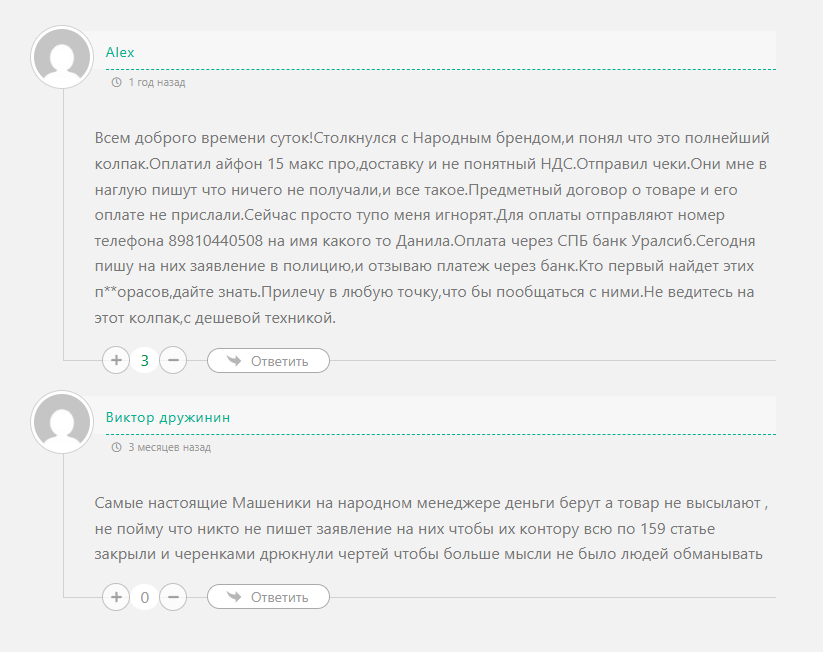Click the vote count showing 0
The image size is (823, 652).
pyautogui.click(x=145, y=598)
